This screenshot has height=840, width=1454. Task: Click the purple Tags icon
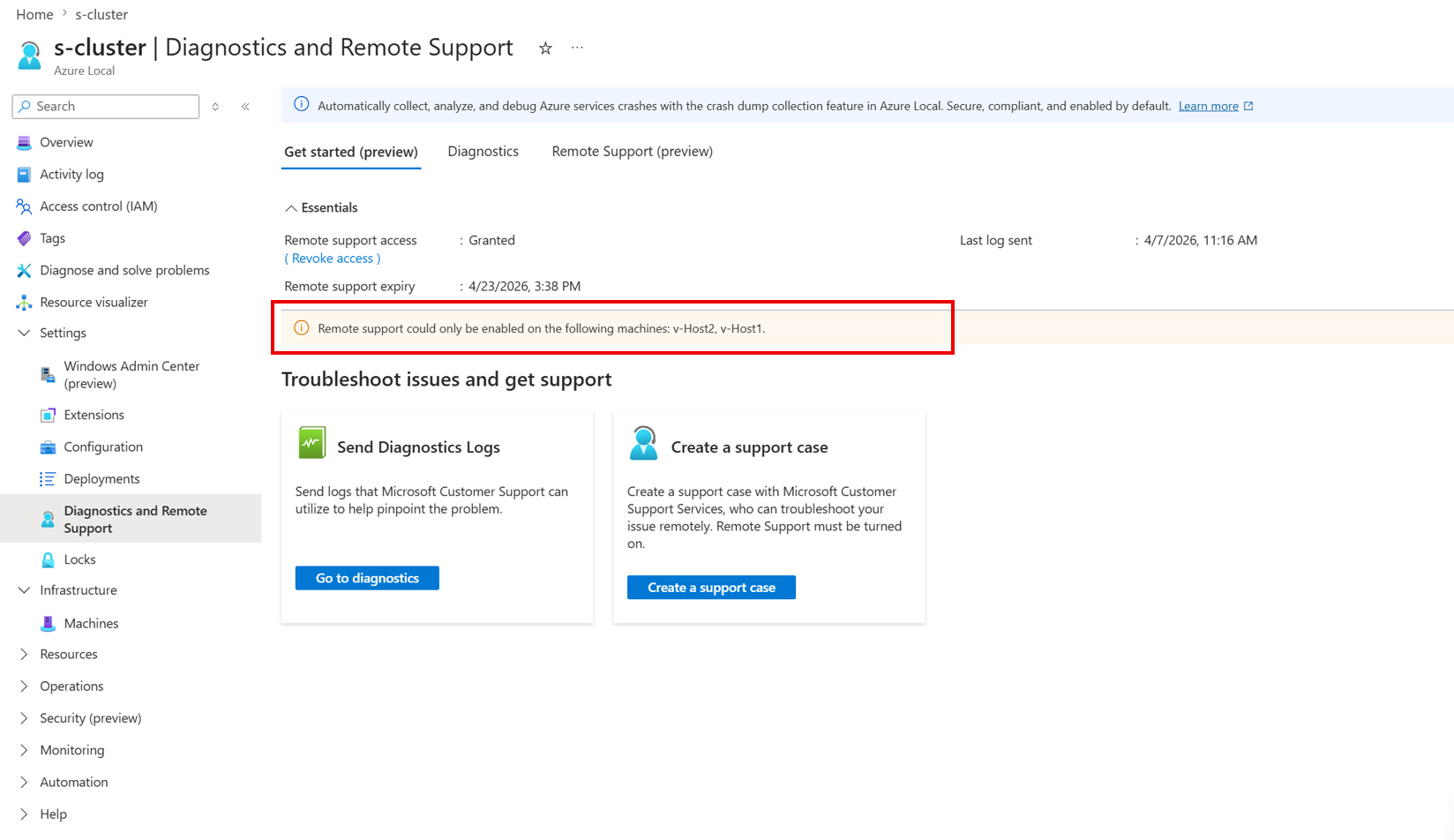pyautogui.click(x=24, y=238)
